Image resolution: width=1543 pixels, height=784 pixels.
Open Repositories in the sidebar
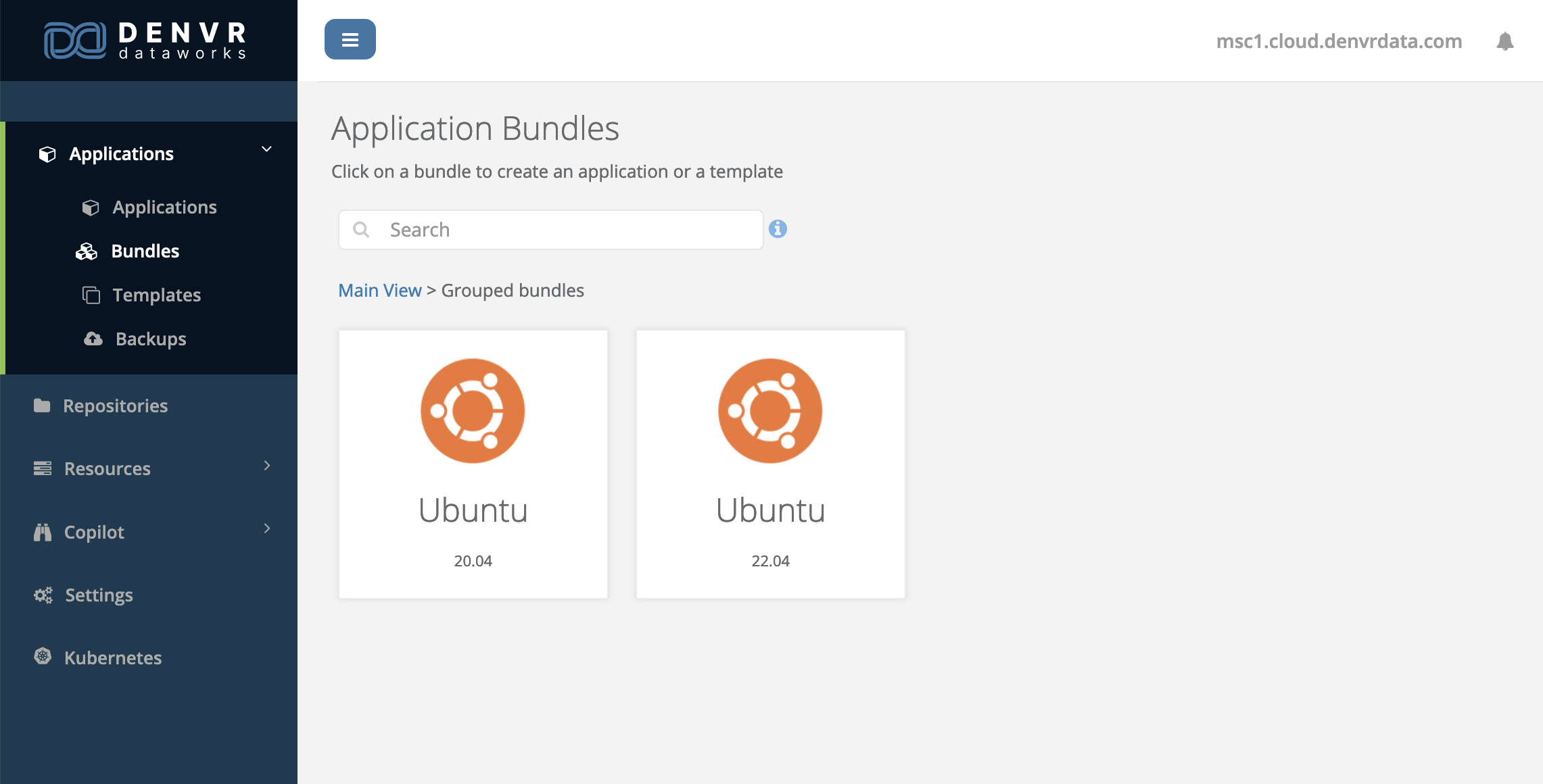115,406
